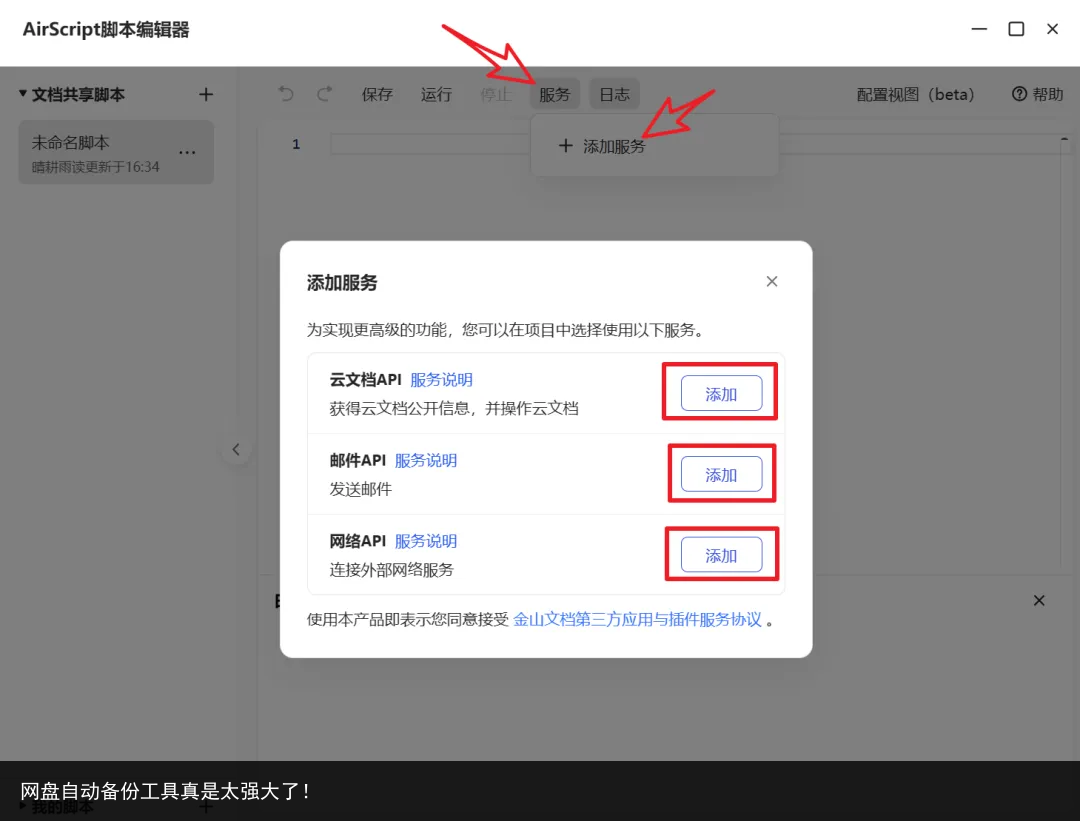This screenshot has height=821, width=1080.
Task: Collapse the 文档共享脚本 section triangle
Action: pyautogui.click(x=23, y=94)
